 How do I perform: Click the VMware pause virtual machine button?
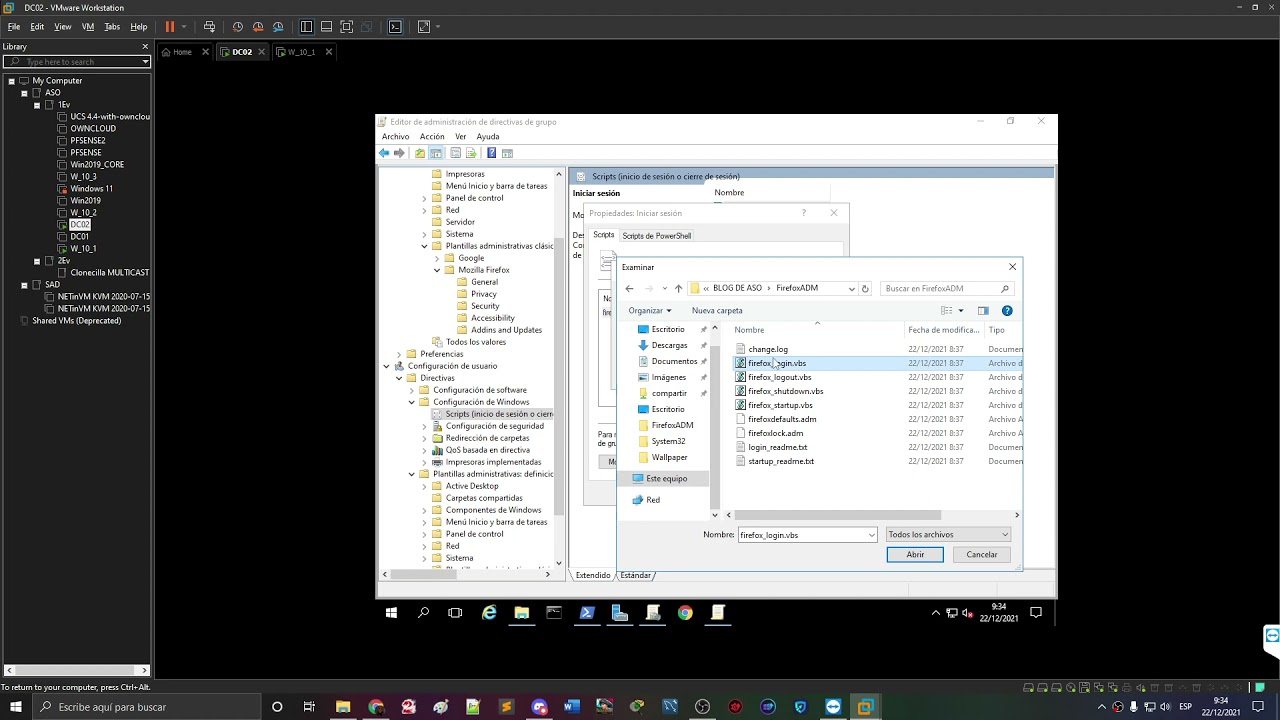170,27
